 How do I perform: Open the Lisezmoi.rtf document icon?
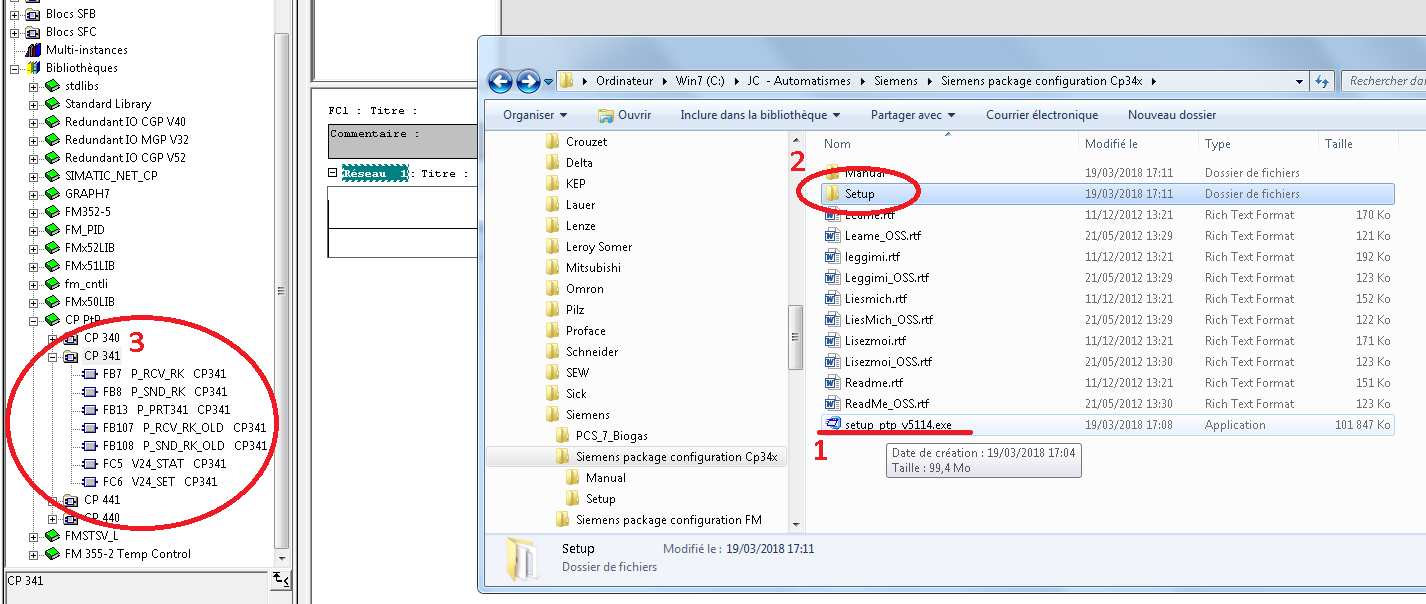click(x=832, y=341)
